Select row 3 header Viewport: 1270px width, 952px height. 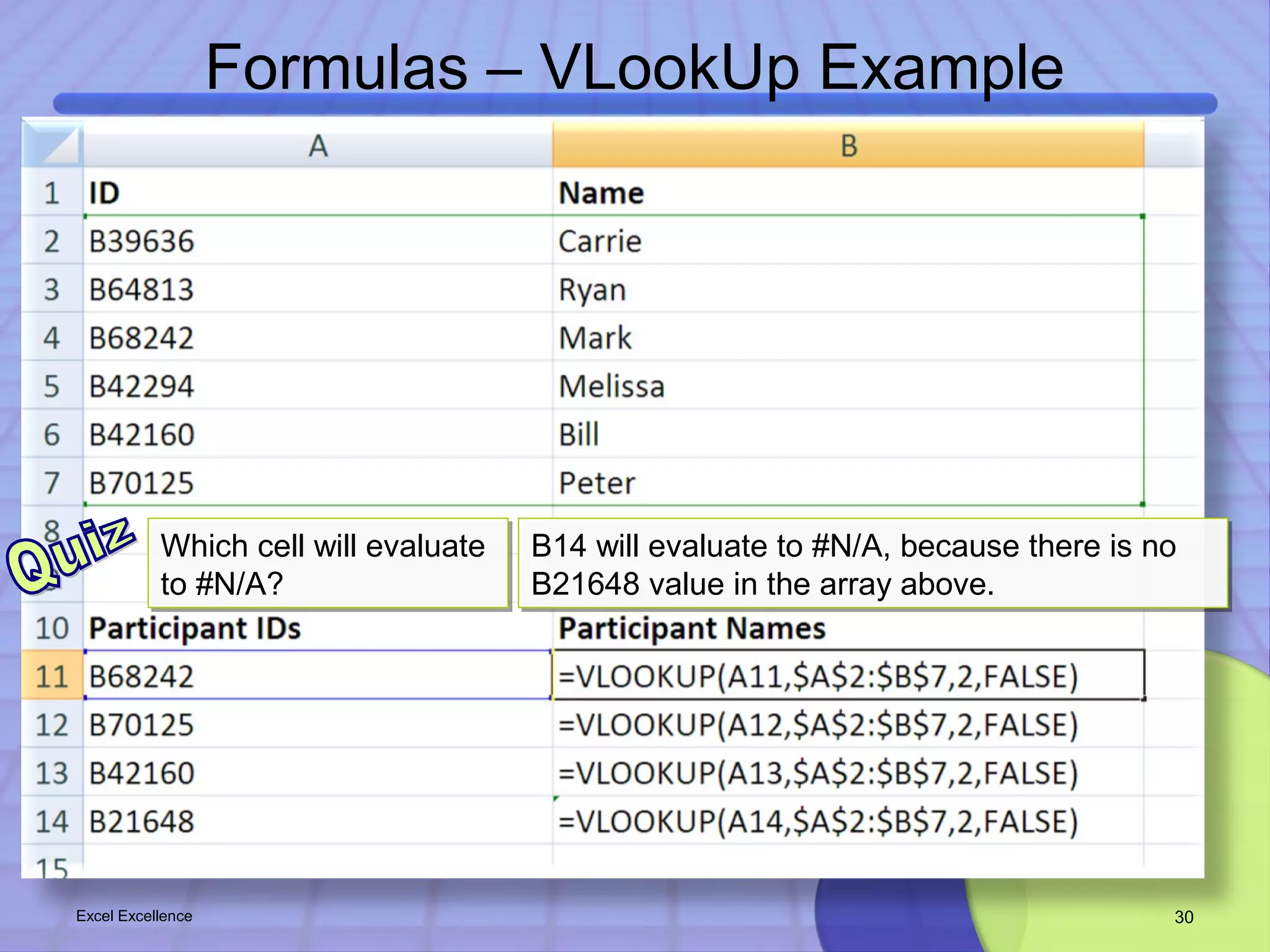[x=52, y=289]
